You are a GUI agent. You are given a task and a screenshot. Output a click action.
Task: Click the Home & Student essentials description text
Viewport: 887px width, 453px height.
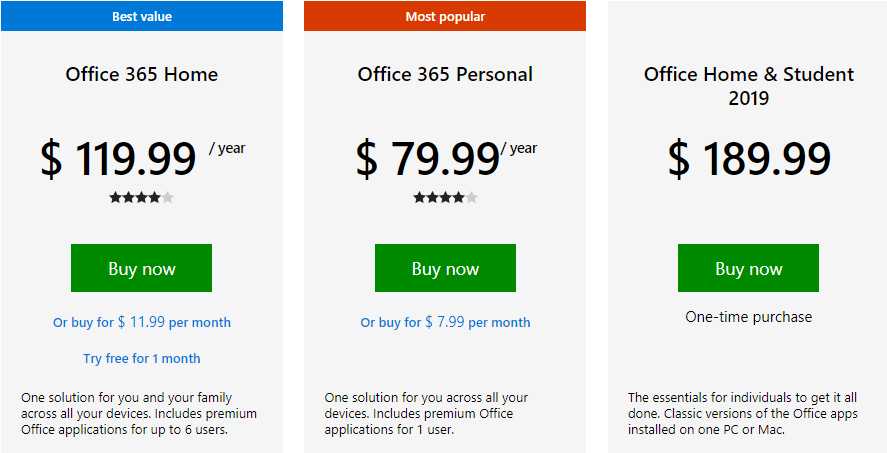pos(743,413)
